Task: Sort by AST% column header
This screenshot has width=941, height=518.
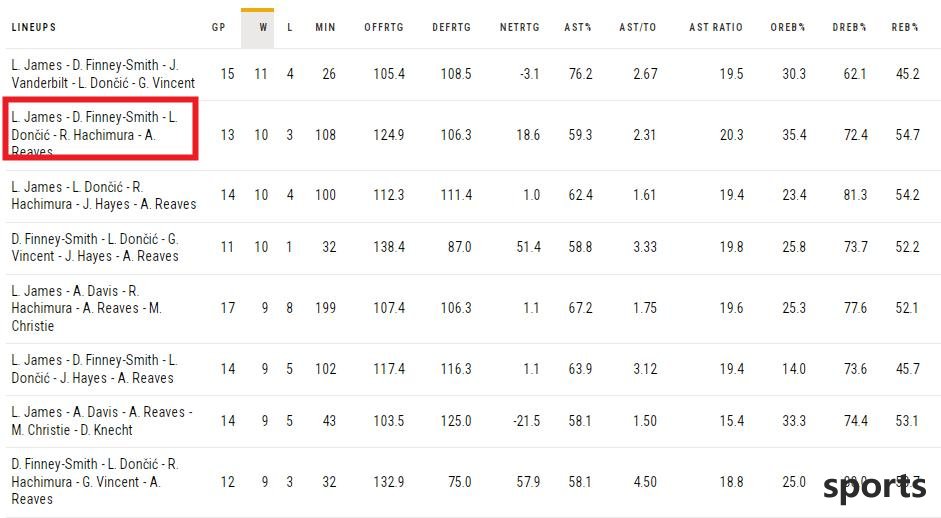Action: (x=578, y=28)
